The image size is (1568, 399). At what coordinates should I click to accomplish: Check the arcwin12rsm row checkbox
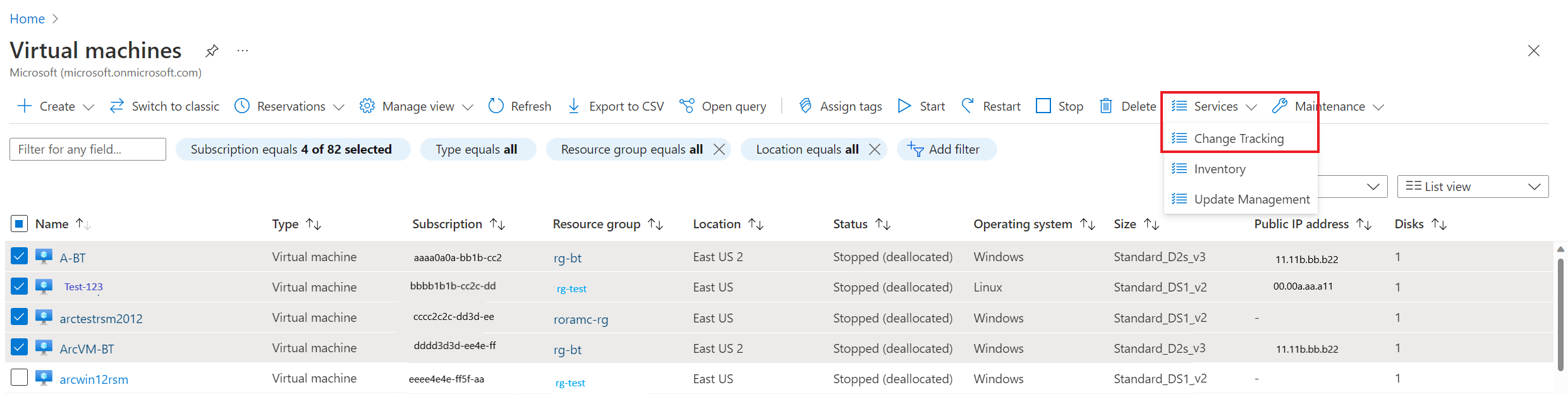(x=19, y=378)
